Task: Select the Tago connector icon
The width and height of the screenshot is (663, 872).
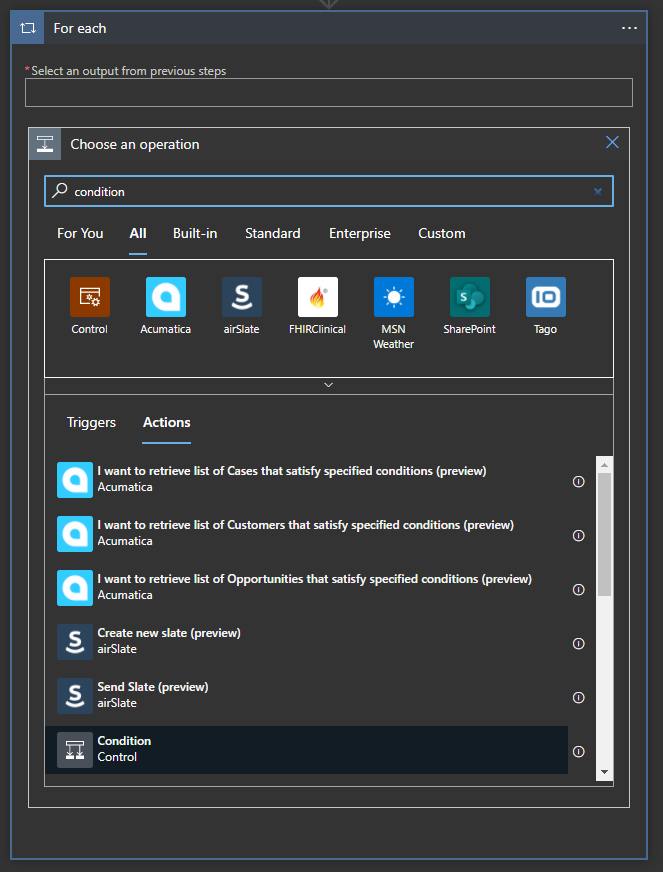Action: [x=546, y=297]
